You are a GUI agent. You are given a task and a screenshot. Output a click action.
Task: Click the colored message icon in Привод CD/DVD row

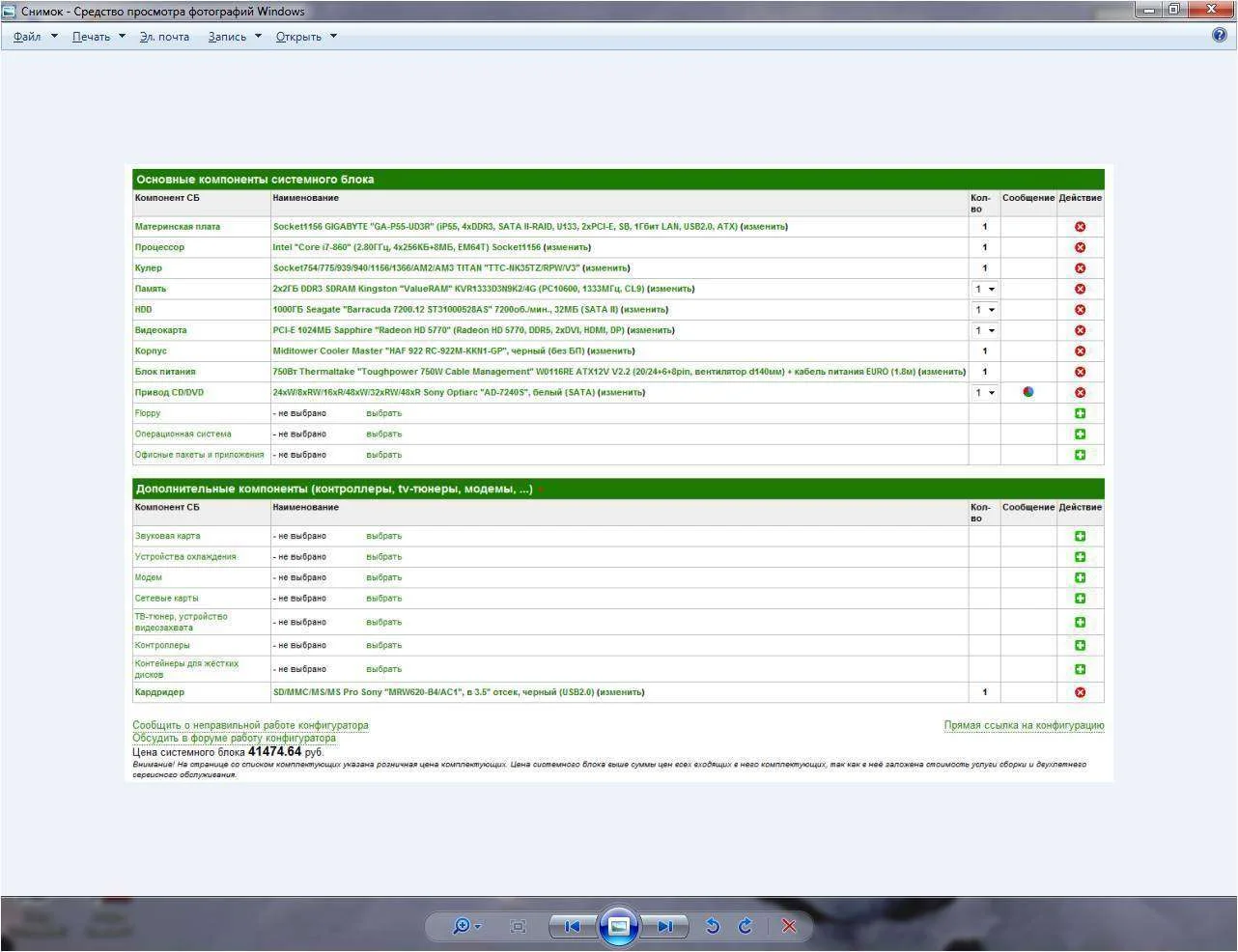coord(1028,392)
